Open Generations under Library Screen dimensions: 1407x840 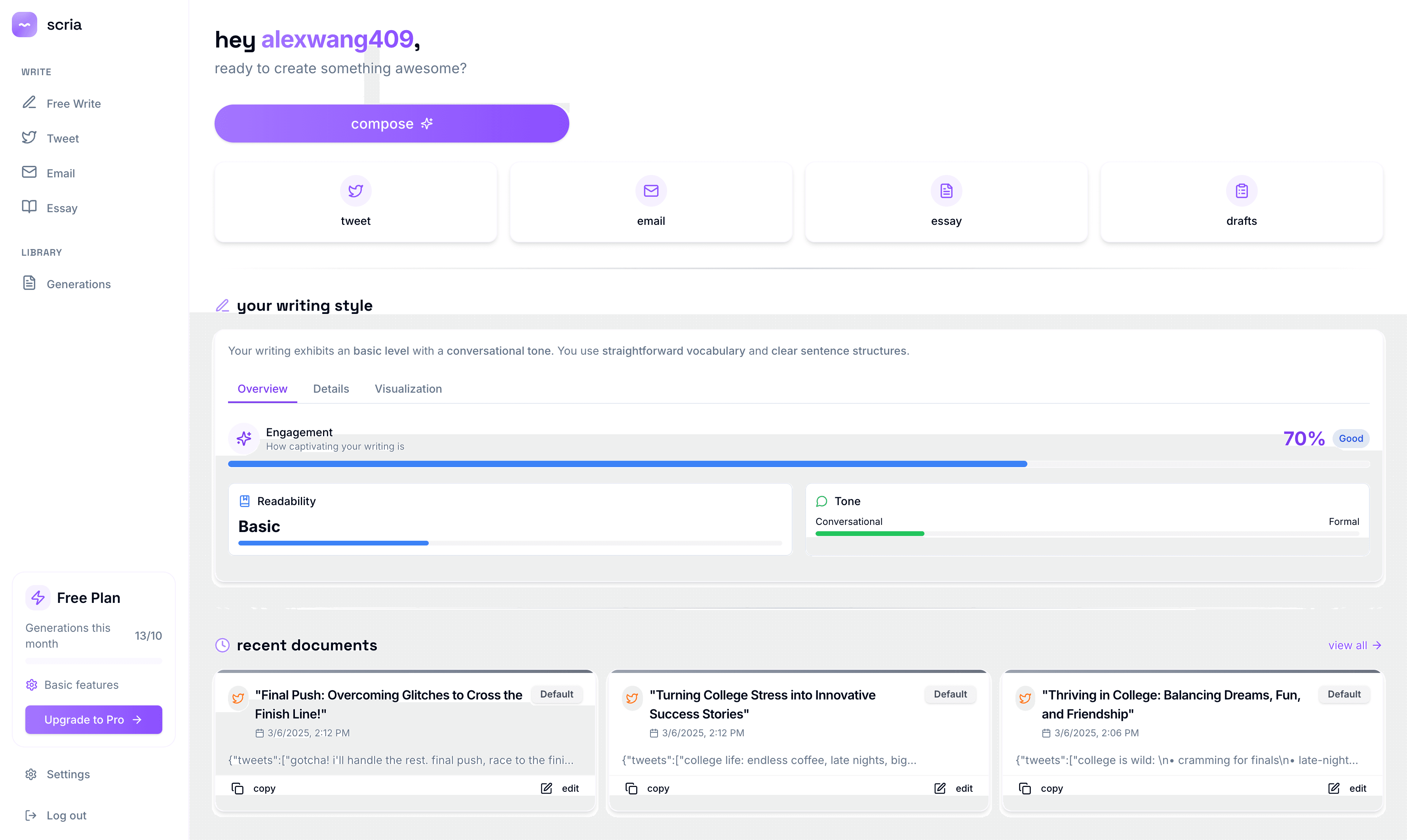pyautogui.click(x=79, y=284)
